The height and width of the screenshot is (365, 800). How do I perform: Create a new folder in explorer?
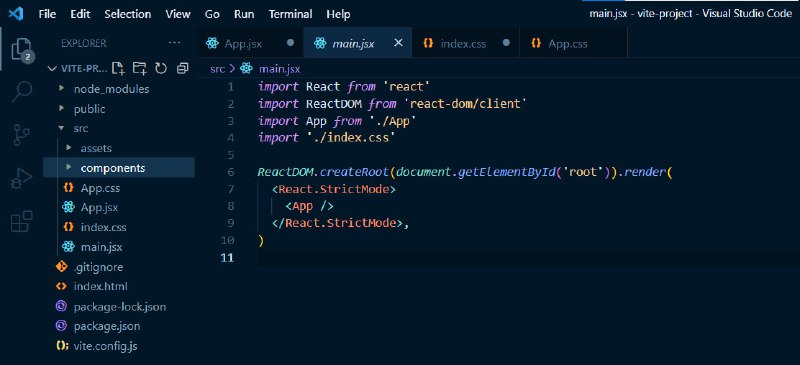pos(139,68)
